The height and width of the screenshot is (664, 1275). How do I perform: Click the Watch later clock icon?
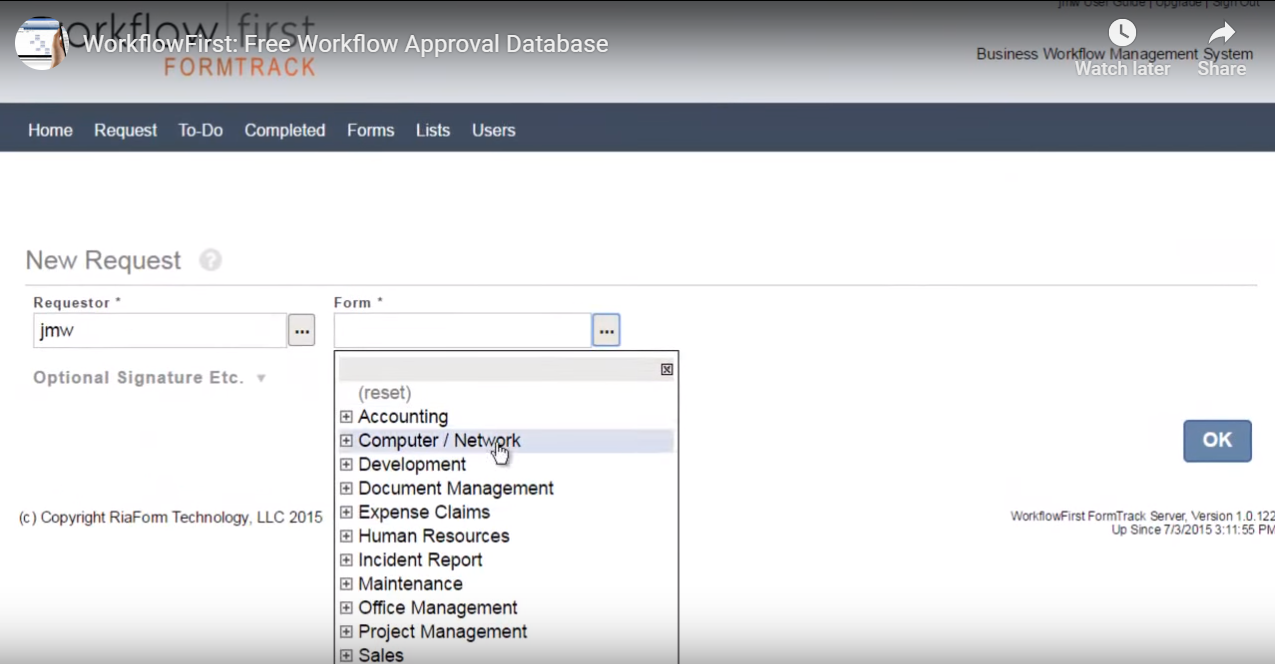point(1122,31)
